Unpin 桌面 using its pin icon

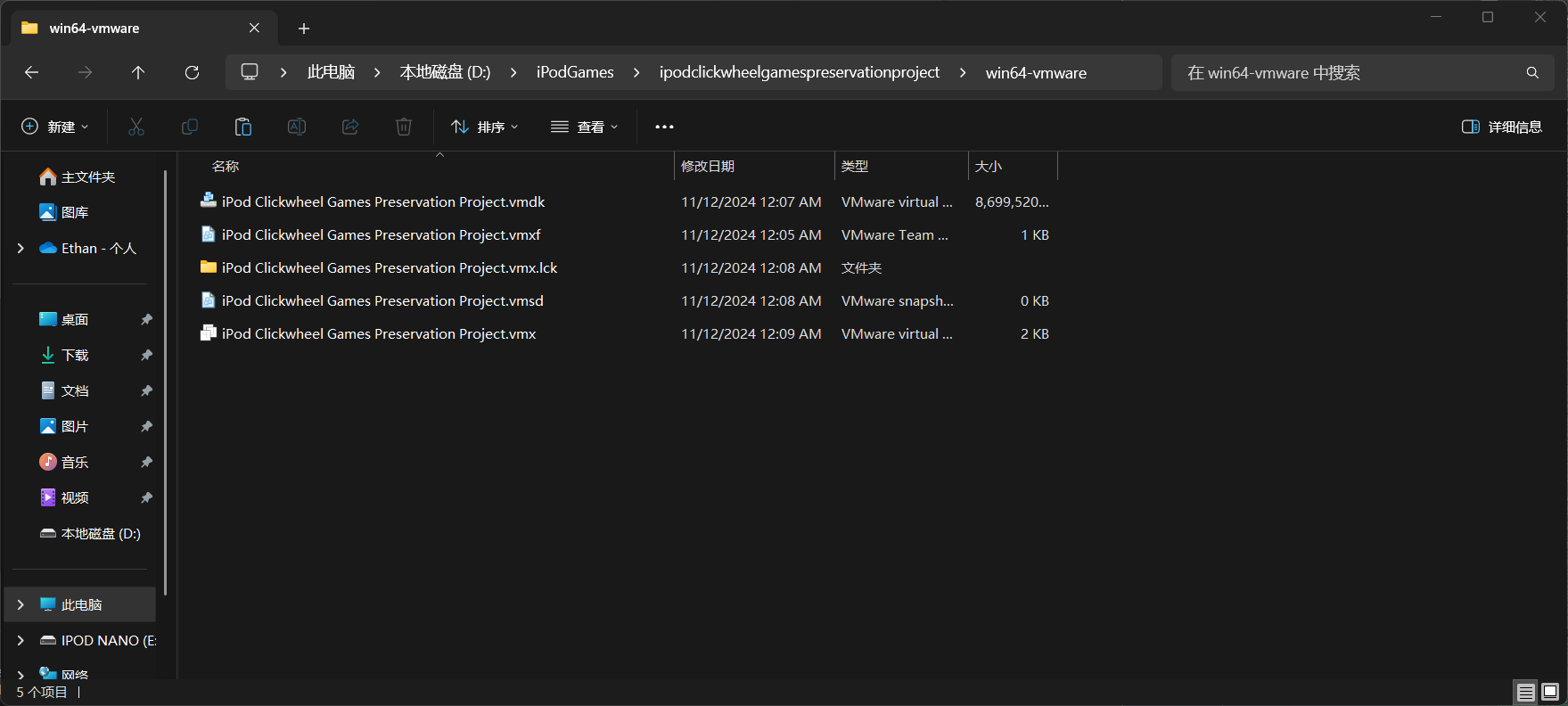[146, 319]
